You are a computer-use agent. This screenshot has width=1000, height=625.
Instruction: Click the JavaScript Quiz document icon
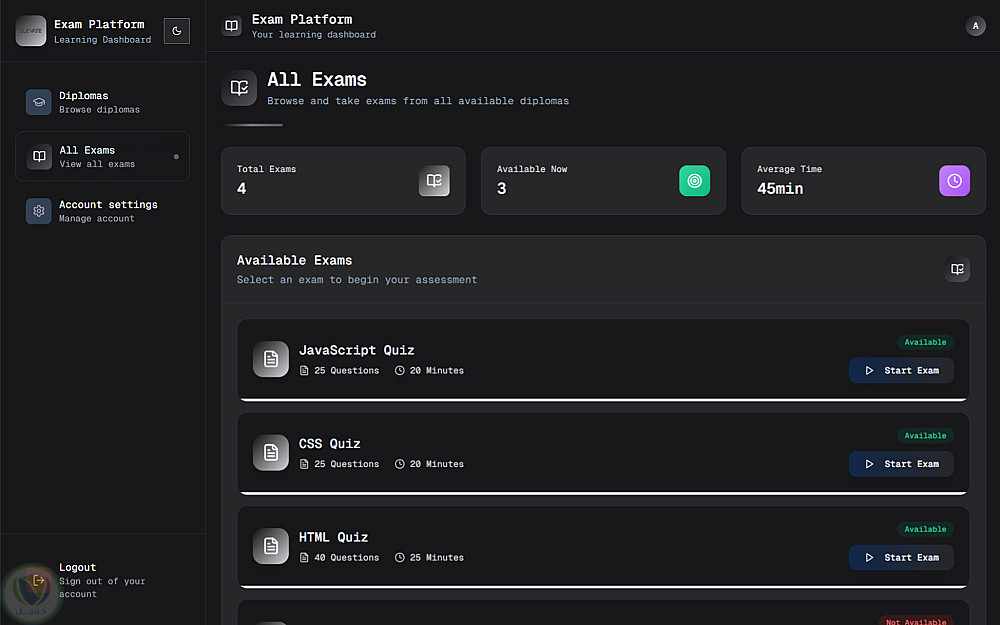pos(270,359)
